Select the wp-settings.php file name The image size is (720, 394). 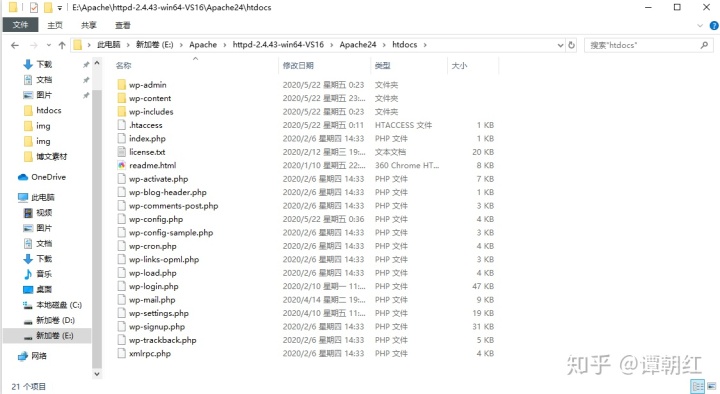point(158,313)
